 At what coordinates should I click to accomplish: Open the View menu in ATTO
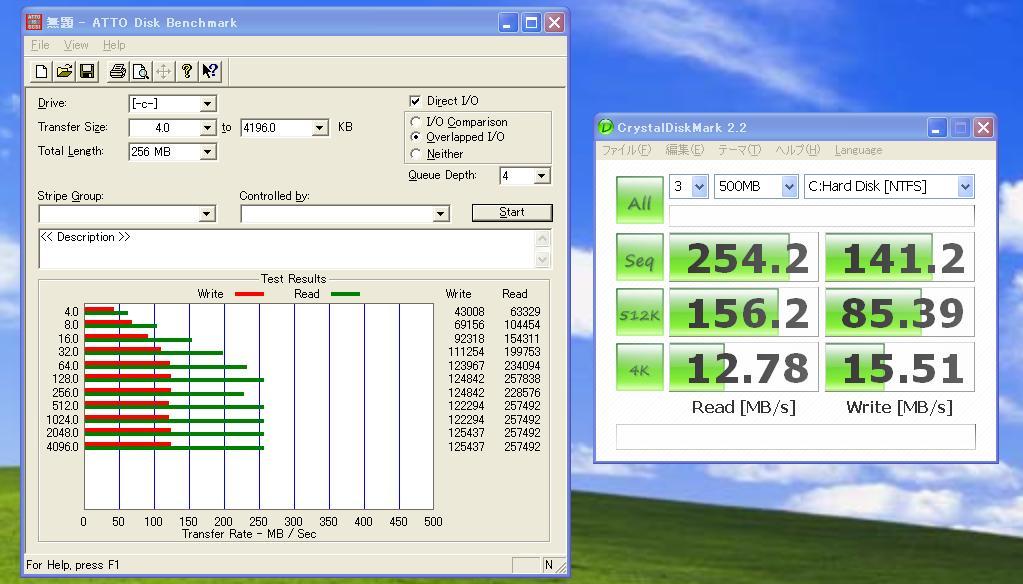pyautogui.click(x=76, y=45)
